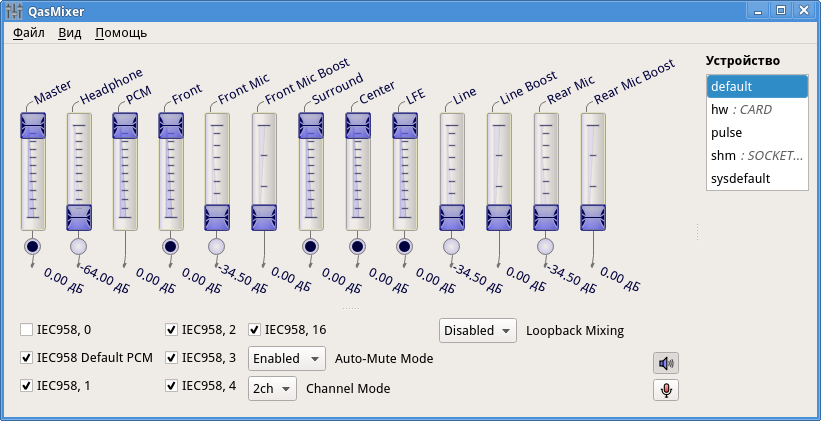821x421 pixels.
Task: Enable the IEC958, 0 checkbox
Action: click(26, 330)
